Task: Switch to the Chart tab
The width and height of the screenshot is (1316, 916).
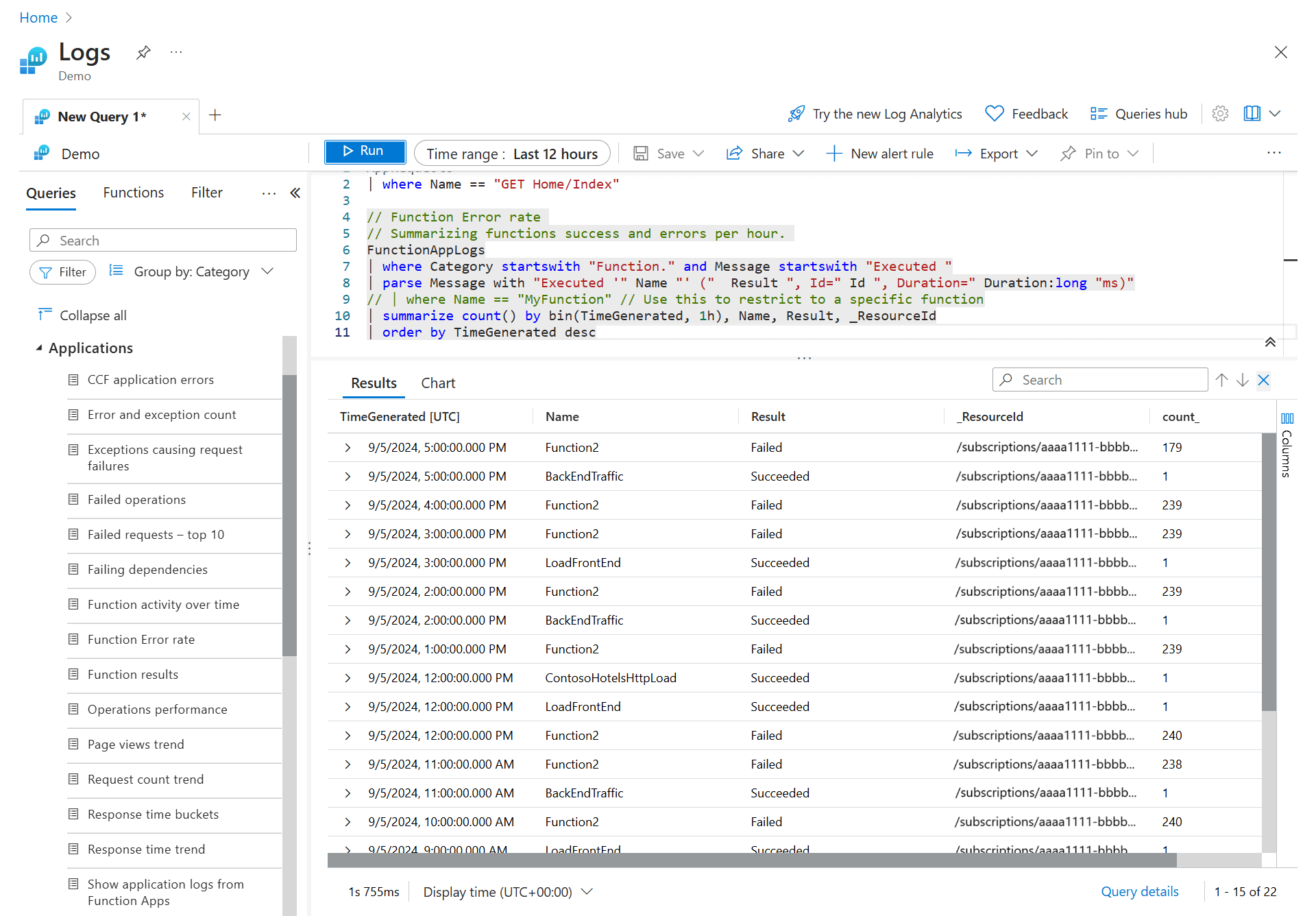Action: (x=438, y=383)
